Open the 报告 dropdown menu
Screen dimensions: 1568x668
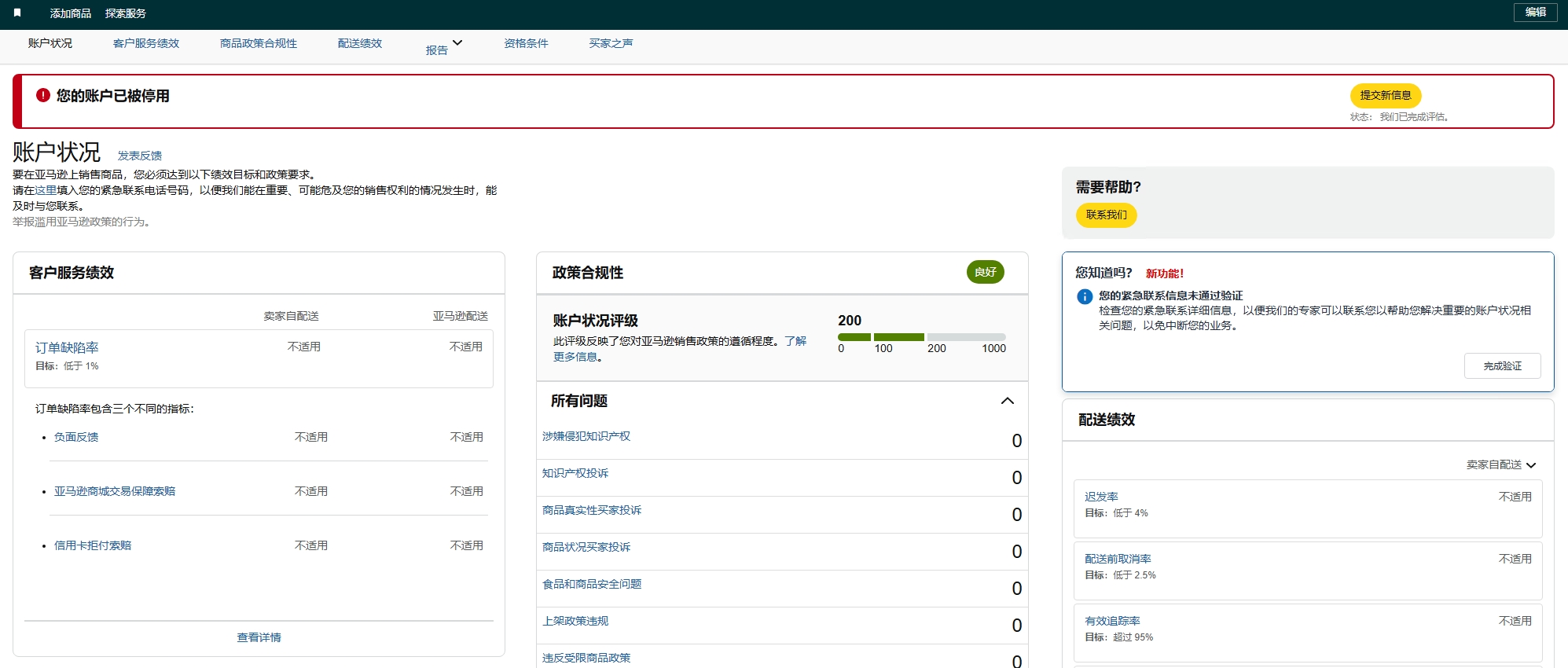coord(444,46)
